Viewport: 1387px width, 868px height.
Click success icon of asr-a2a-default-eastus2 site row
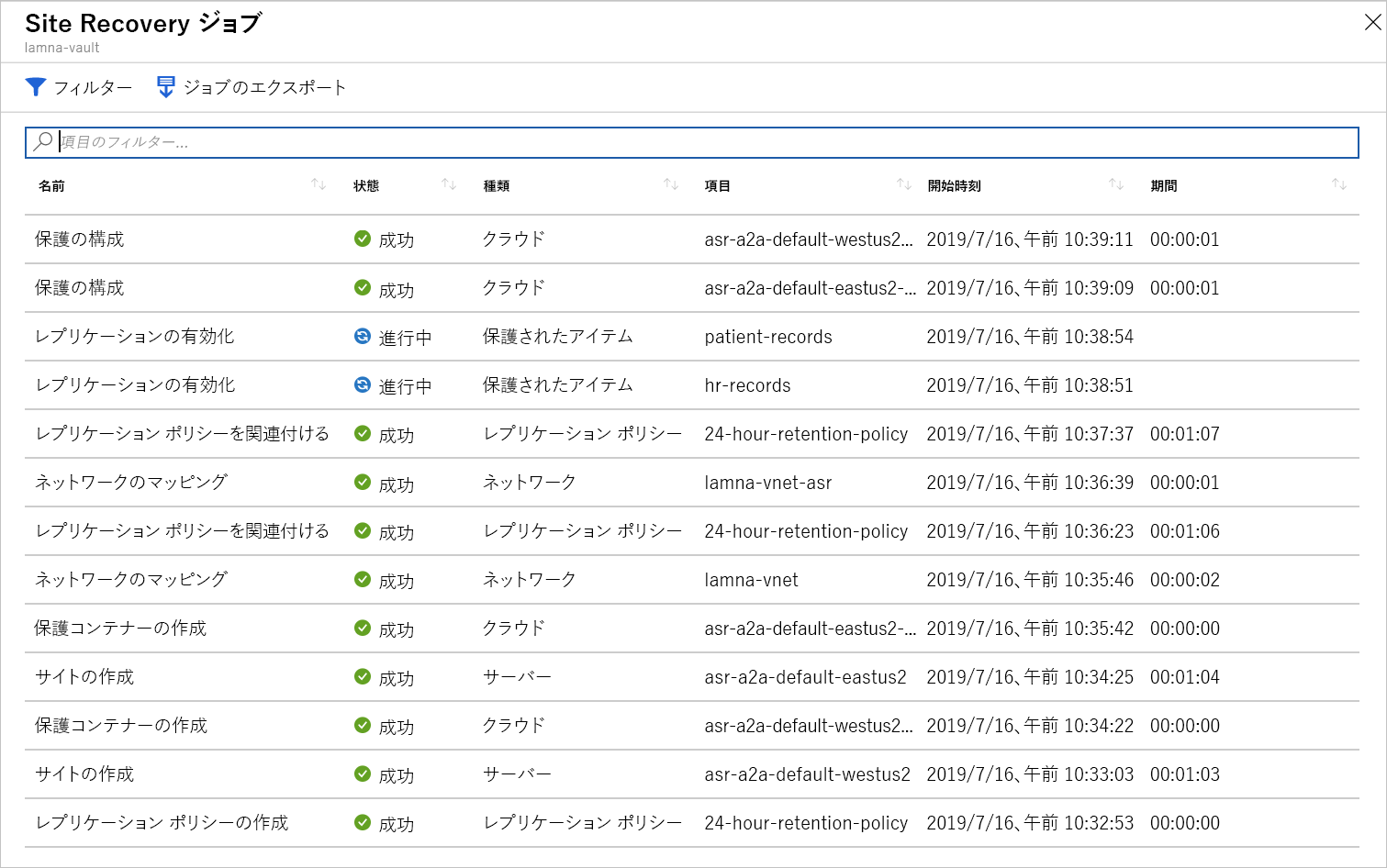(363, 676)
